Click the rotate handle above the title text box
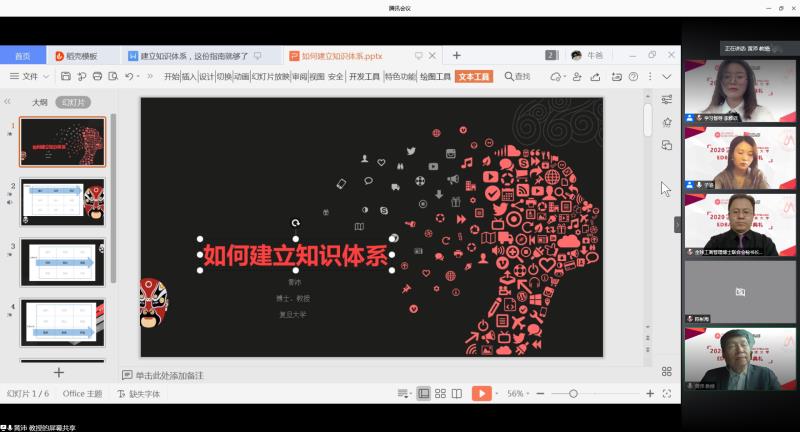 (x=295, y=223)
